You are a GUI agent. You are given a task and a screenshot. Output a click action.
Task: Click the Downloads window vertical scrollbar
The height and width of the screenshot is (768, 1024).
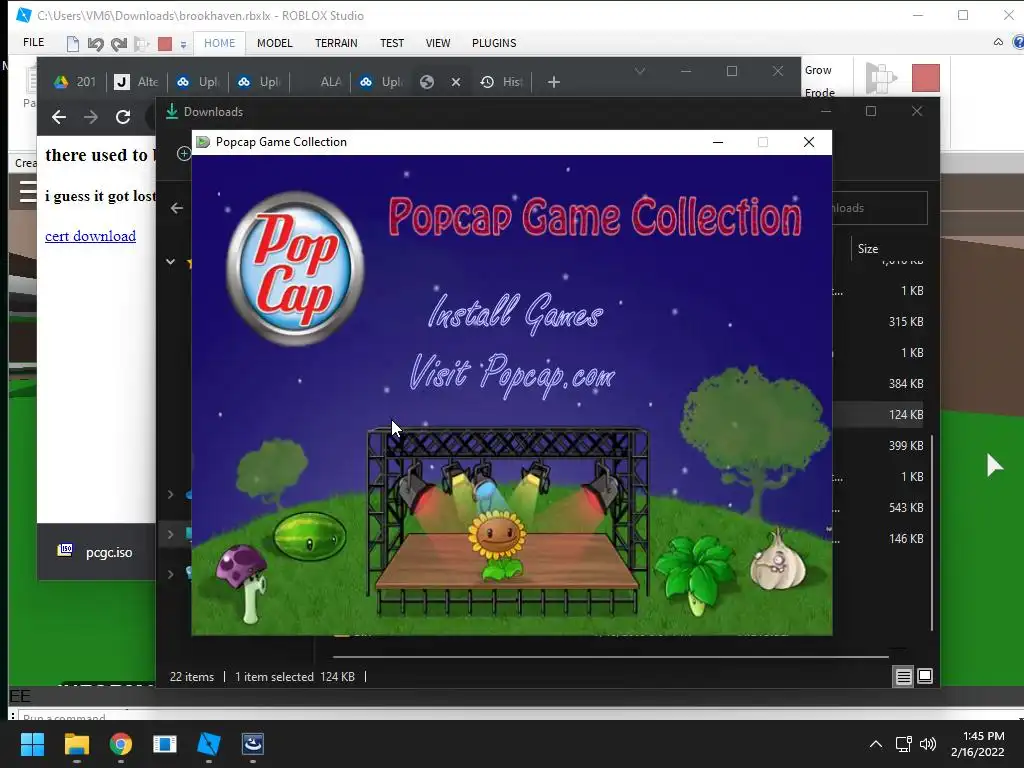tap(932, 532)
